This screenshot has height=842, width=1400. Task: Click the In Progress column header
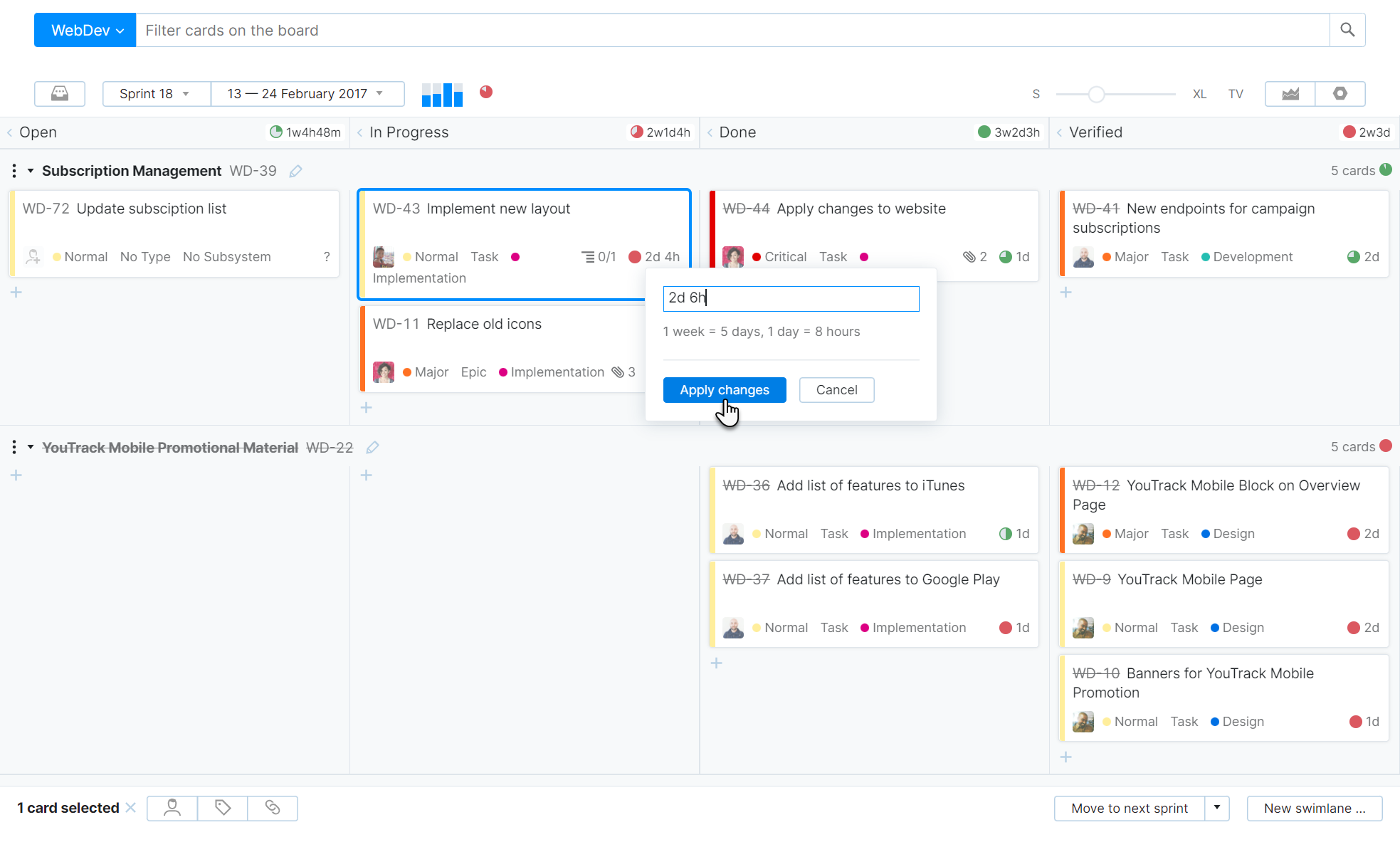coord(409,132)
